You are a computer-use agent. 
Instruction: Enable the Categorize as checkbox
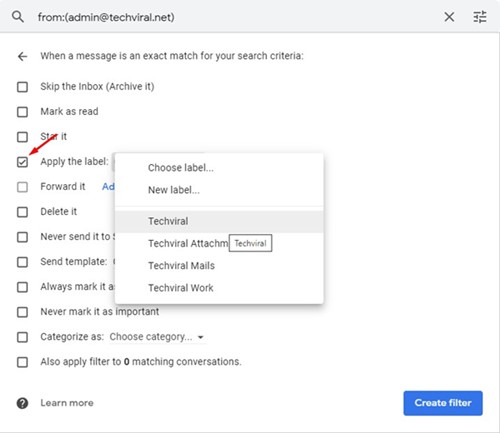(22, 337)
